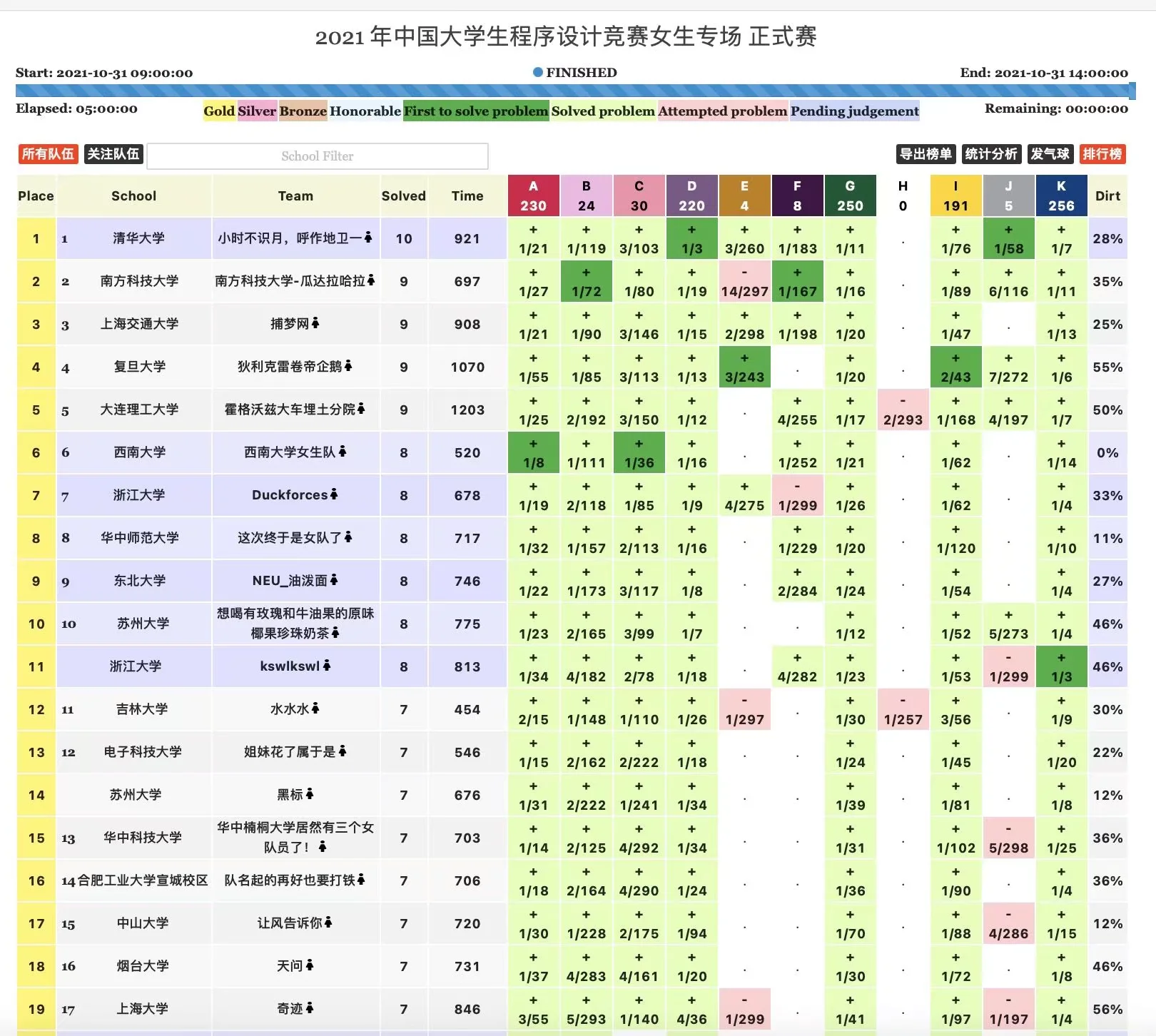1156x1036 pixels.
Task: Click problem A column header
Action: click(x=533, y=195)
